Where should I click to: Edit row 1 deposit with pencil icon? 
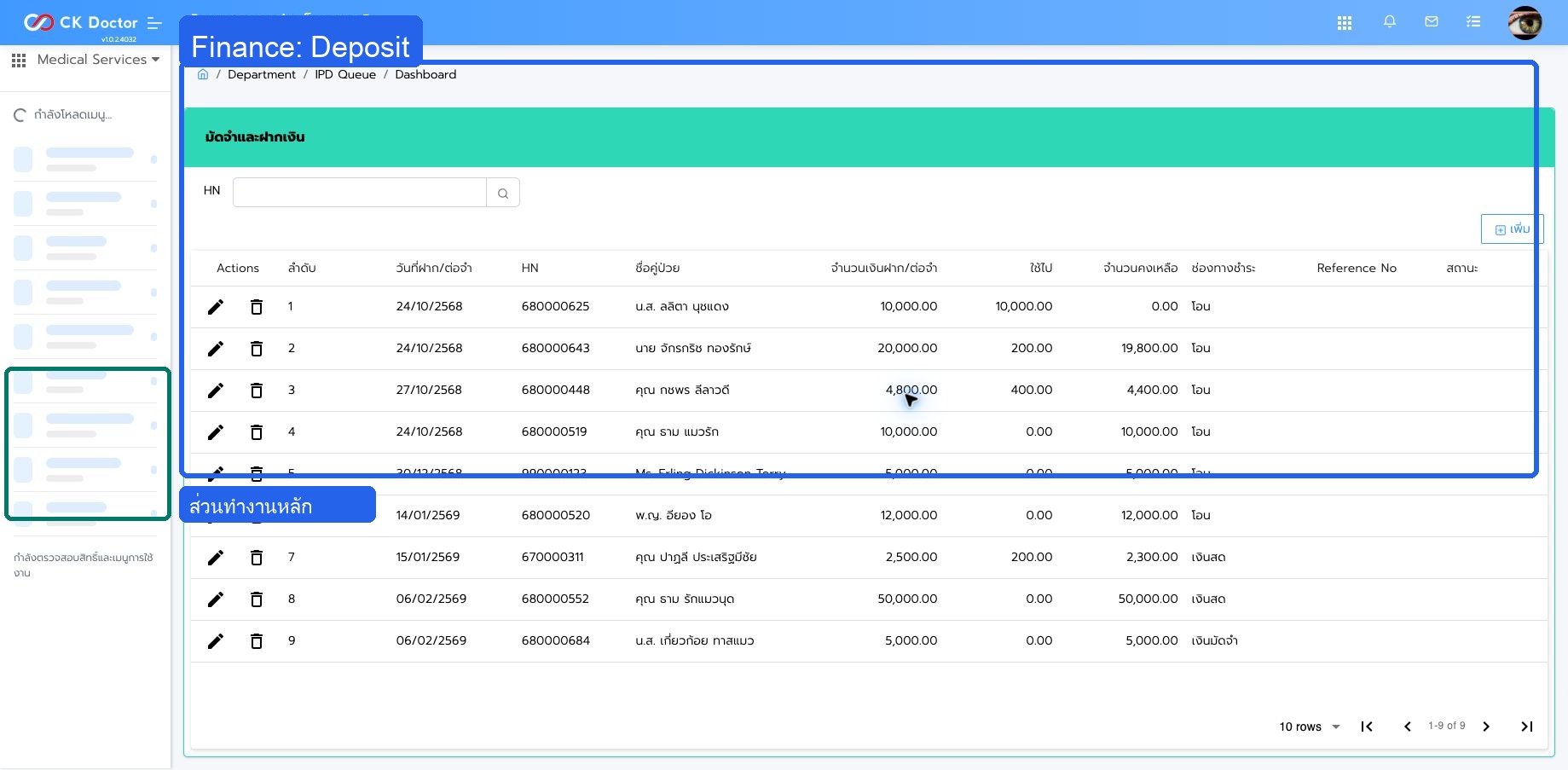pyautogui.click(x=216, y=307)
